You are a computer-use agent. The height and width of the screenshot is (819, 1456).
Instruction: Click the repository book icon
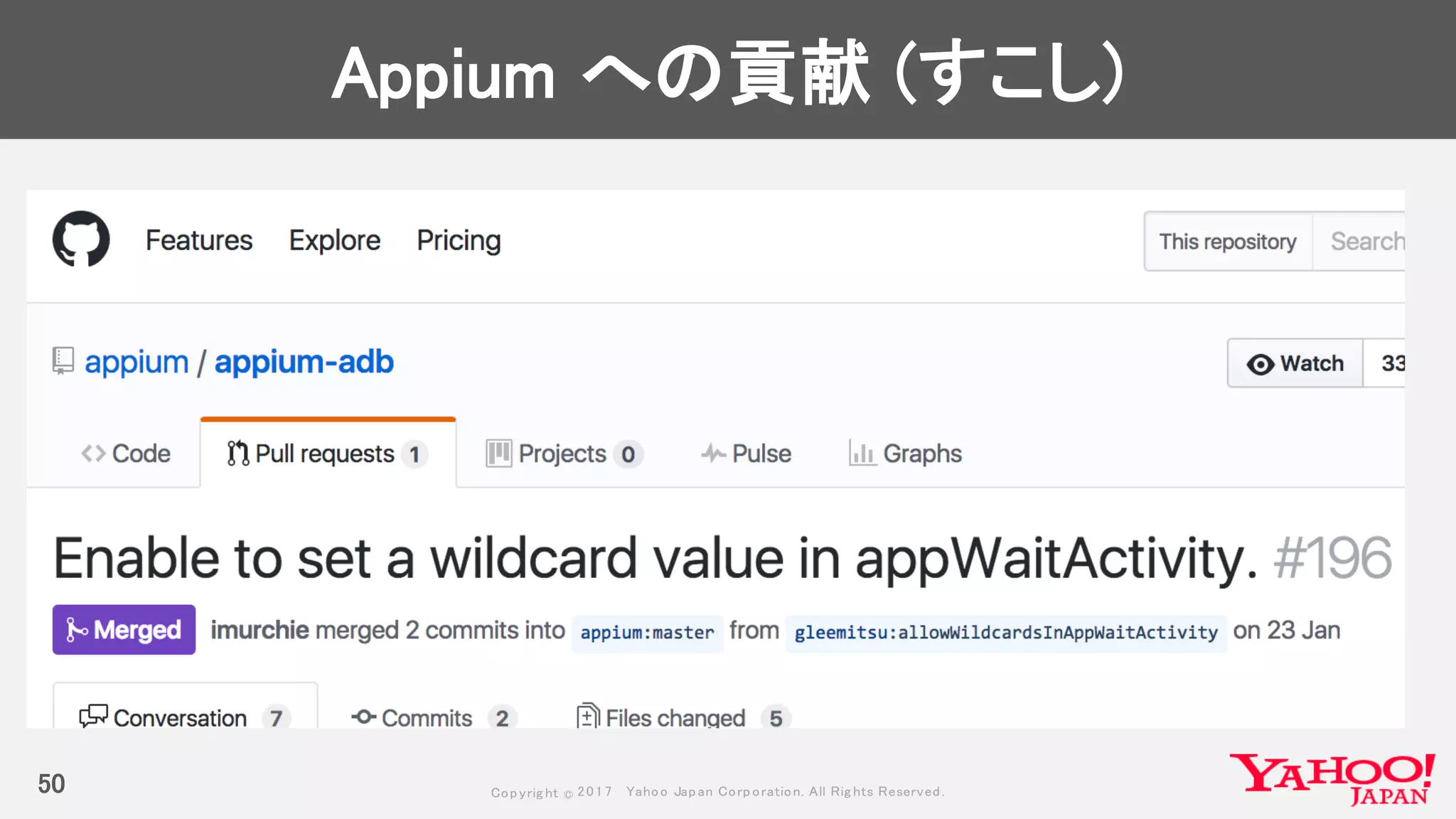(63, 361)
